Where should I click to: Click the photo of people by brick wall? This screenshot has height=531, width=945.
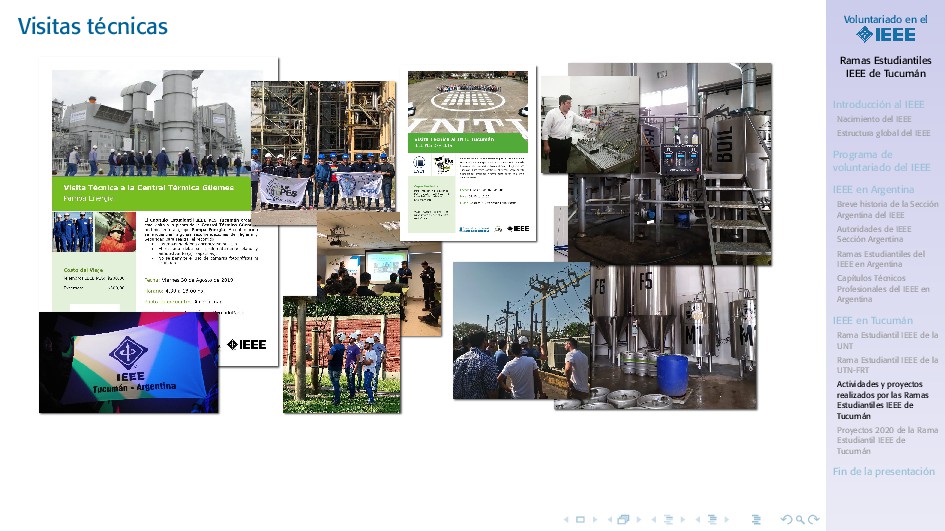(342, 354)
